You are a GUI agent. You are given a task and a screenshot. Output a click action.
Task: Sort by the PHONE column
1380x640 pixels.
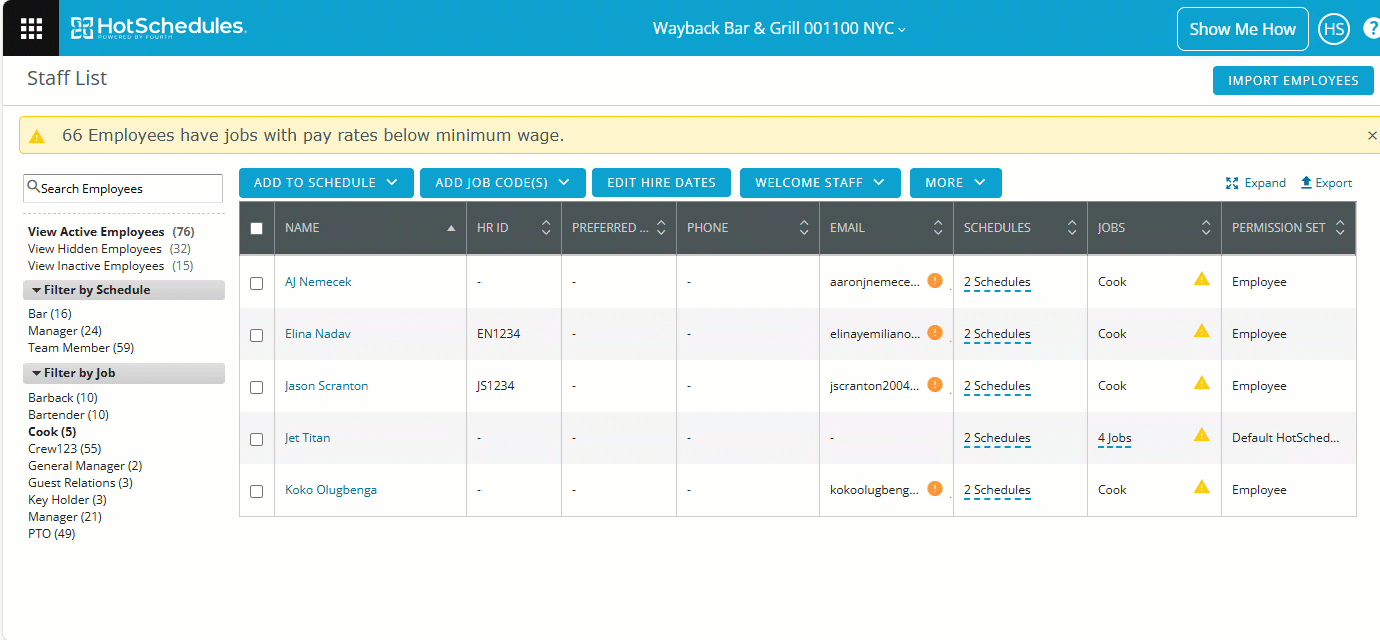click(804, 228)
